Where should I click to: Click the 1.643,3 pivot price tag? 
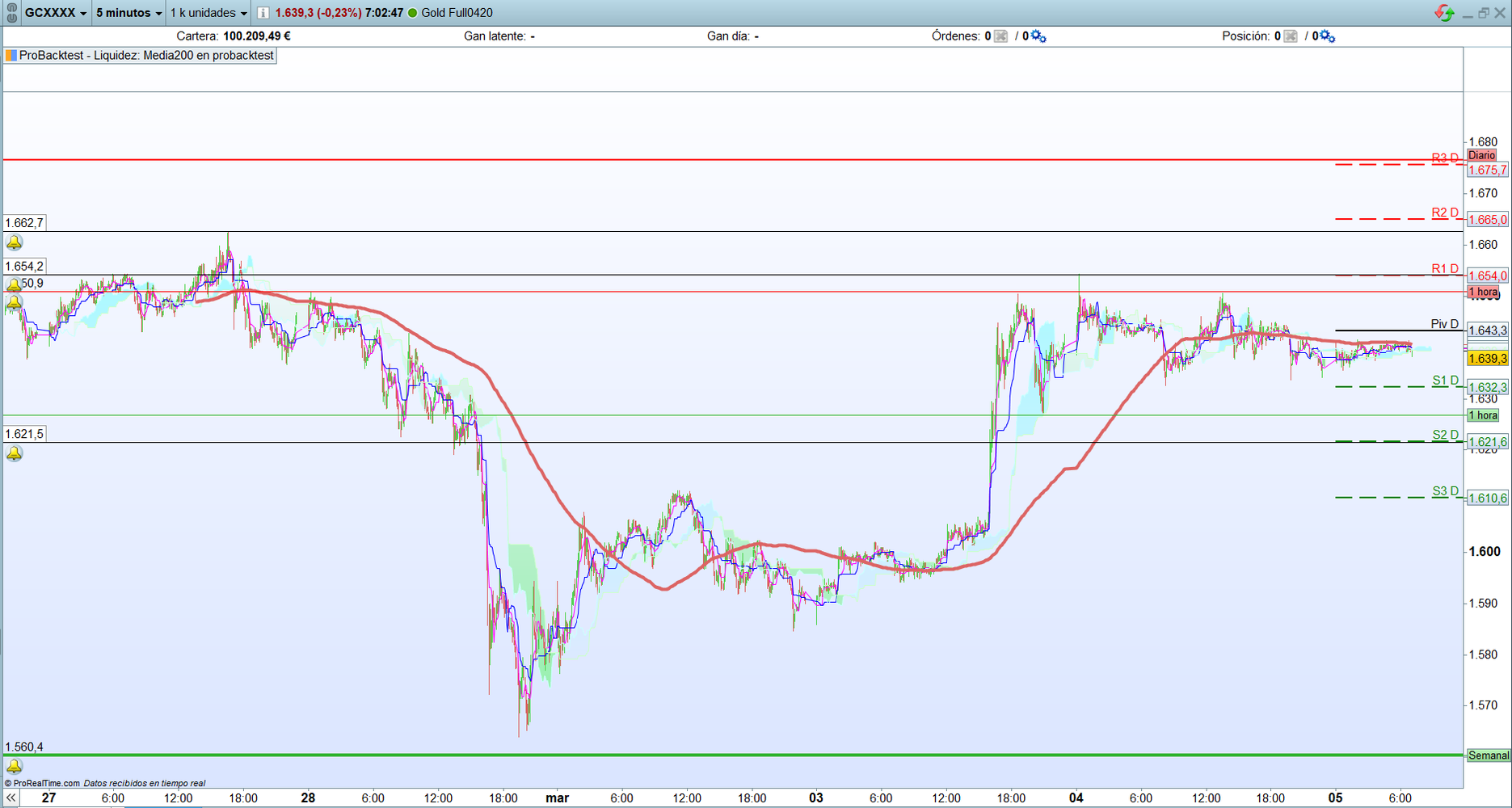click(x=1488, y=330)
